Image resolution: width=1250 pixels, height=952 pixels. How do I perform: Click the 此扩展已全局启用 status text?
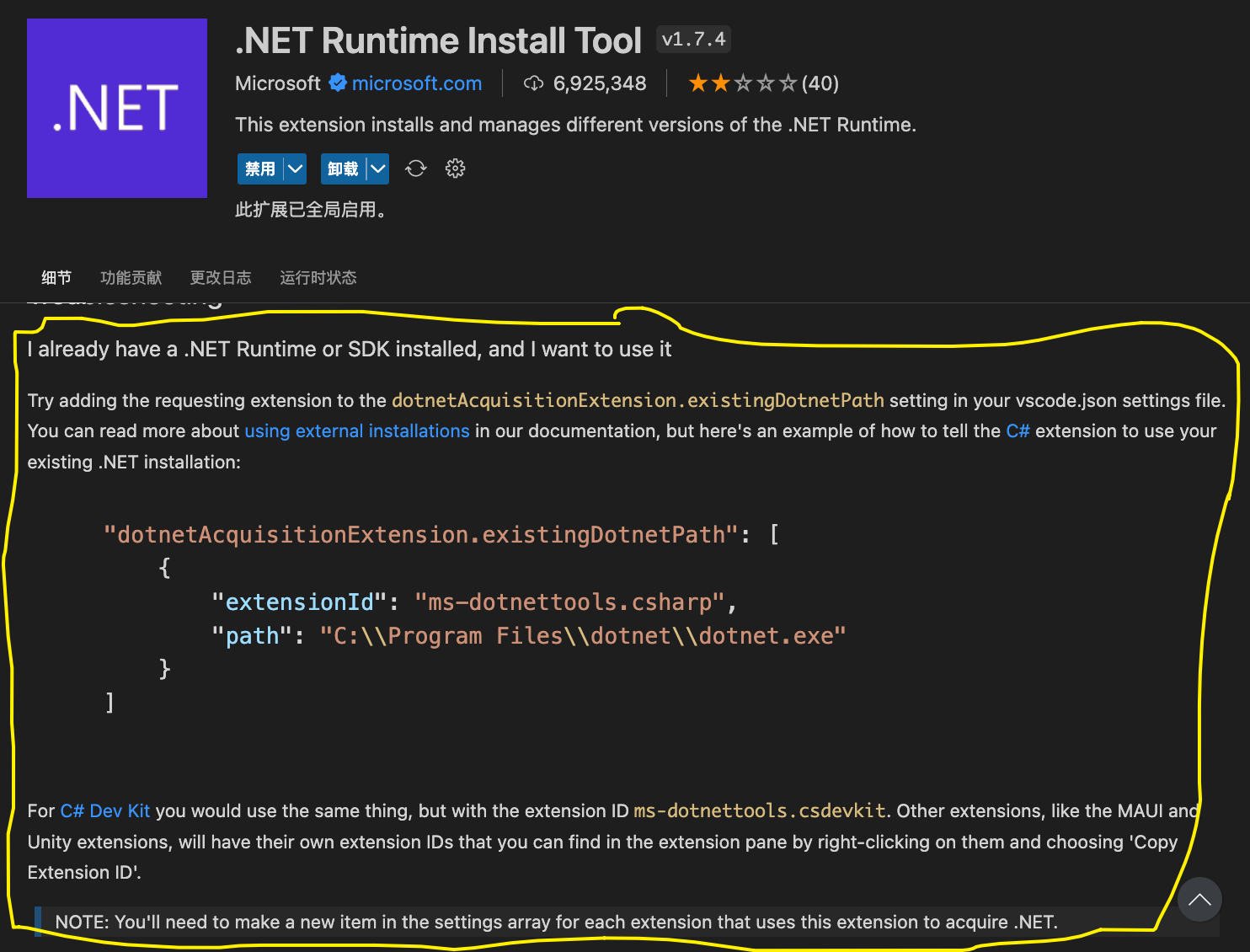pos(311,210)
